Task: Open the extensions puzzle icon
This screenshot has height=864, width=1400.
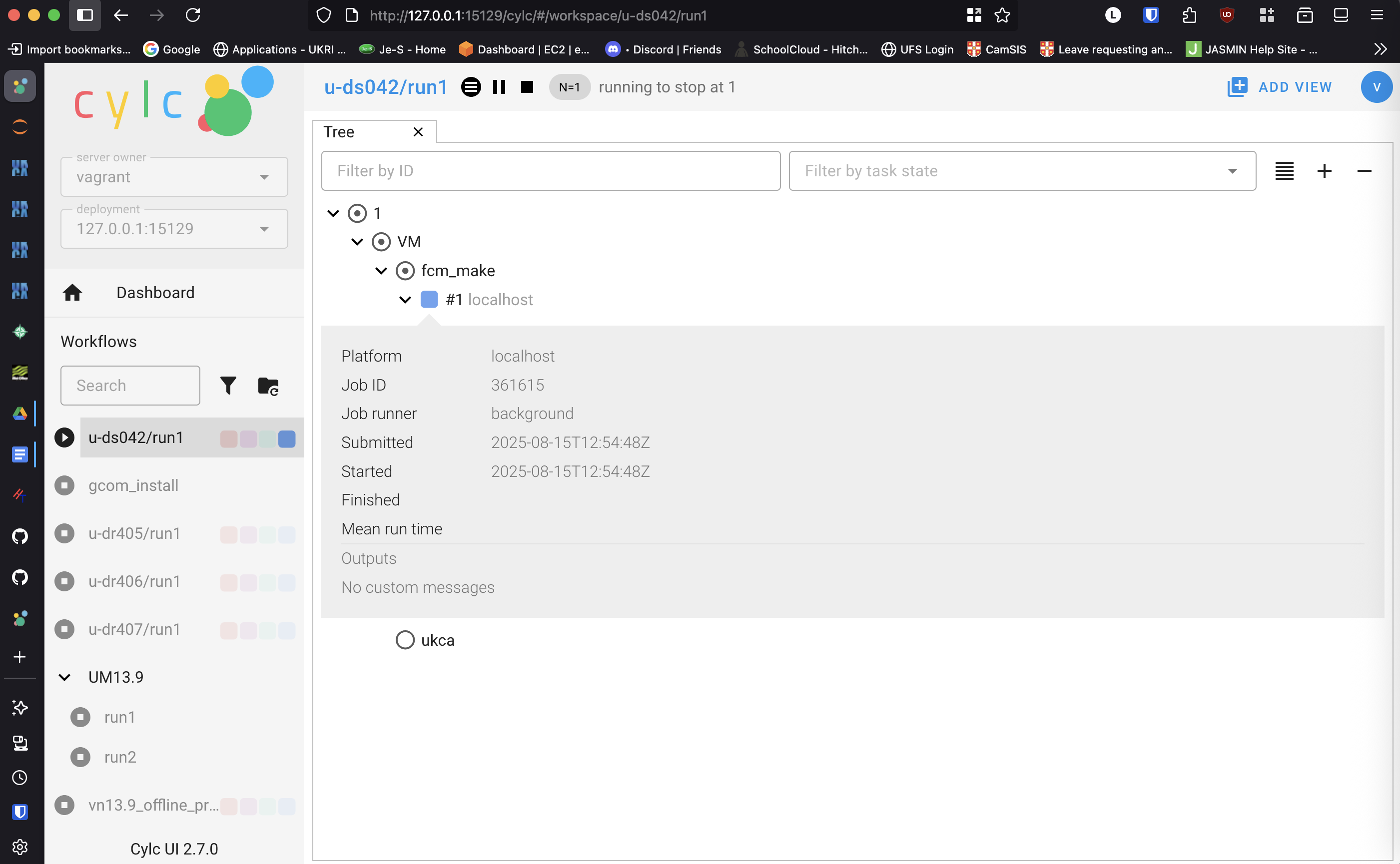Action: pyautogui.click(x=1189, y=15)
